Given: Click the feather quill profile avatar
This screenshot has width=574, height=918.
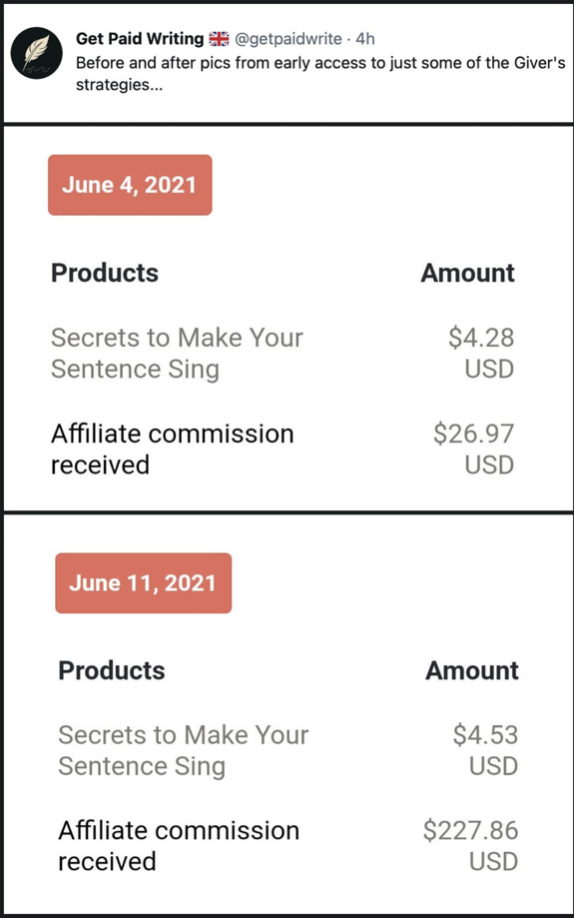Looking at the screenshot, I should [37, 53].
